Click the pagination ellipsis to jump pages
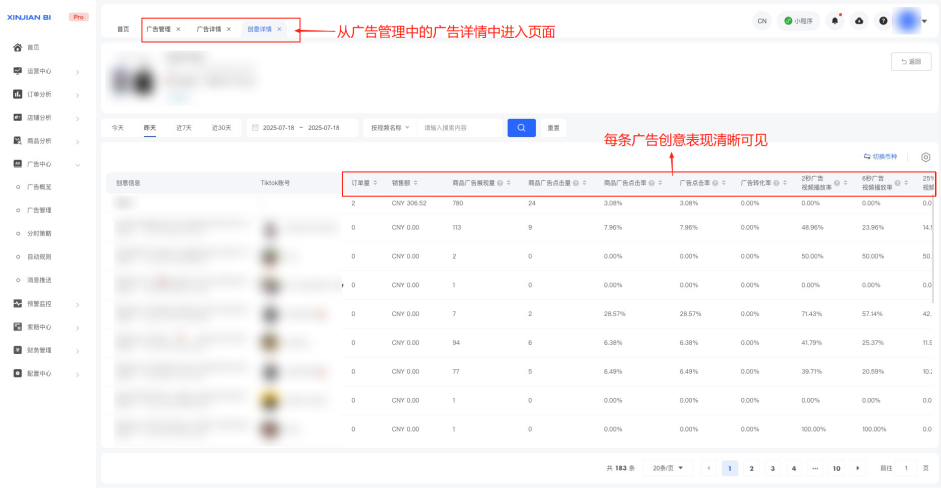The height and width of the screenshot is (488, 941). [815, 468]
